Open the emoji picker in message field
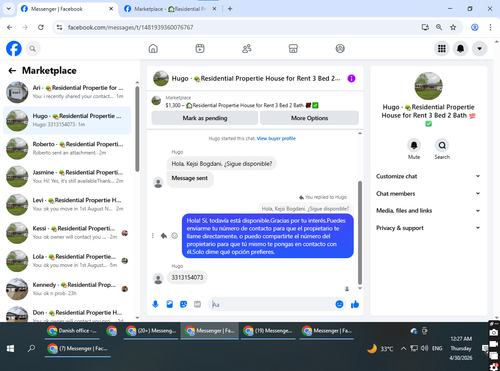The image size is (500, 371). coord(339,304)
